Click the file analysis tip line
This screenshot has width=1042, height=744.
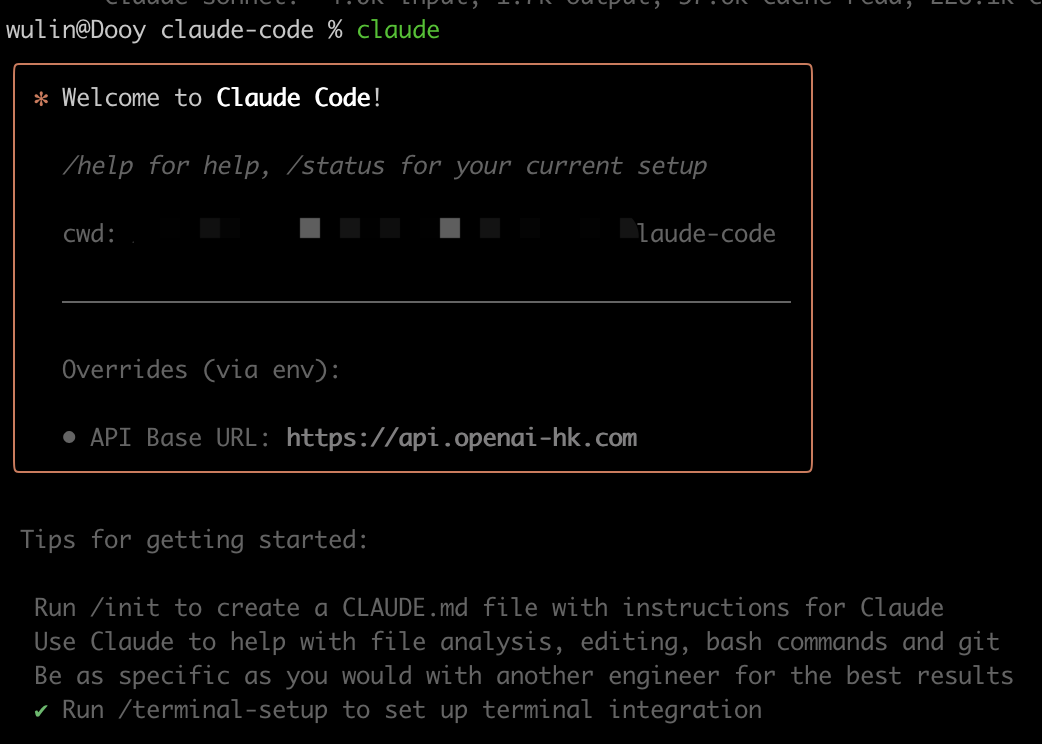(x=516, y=642)
